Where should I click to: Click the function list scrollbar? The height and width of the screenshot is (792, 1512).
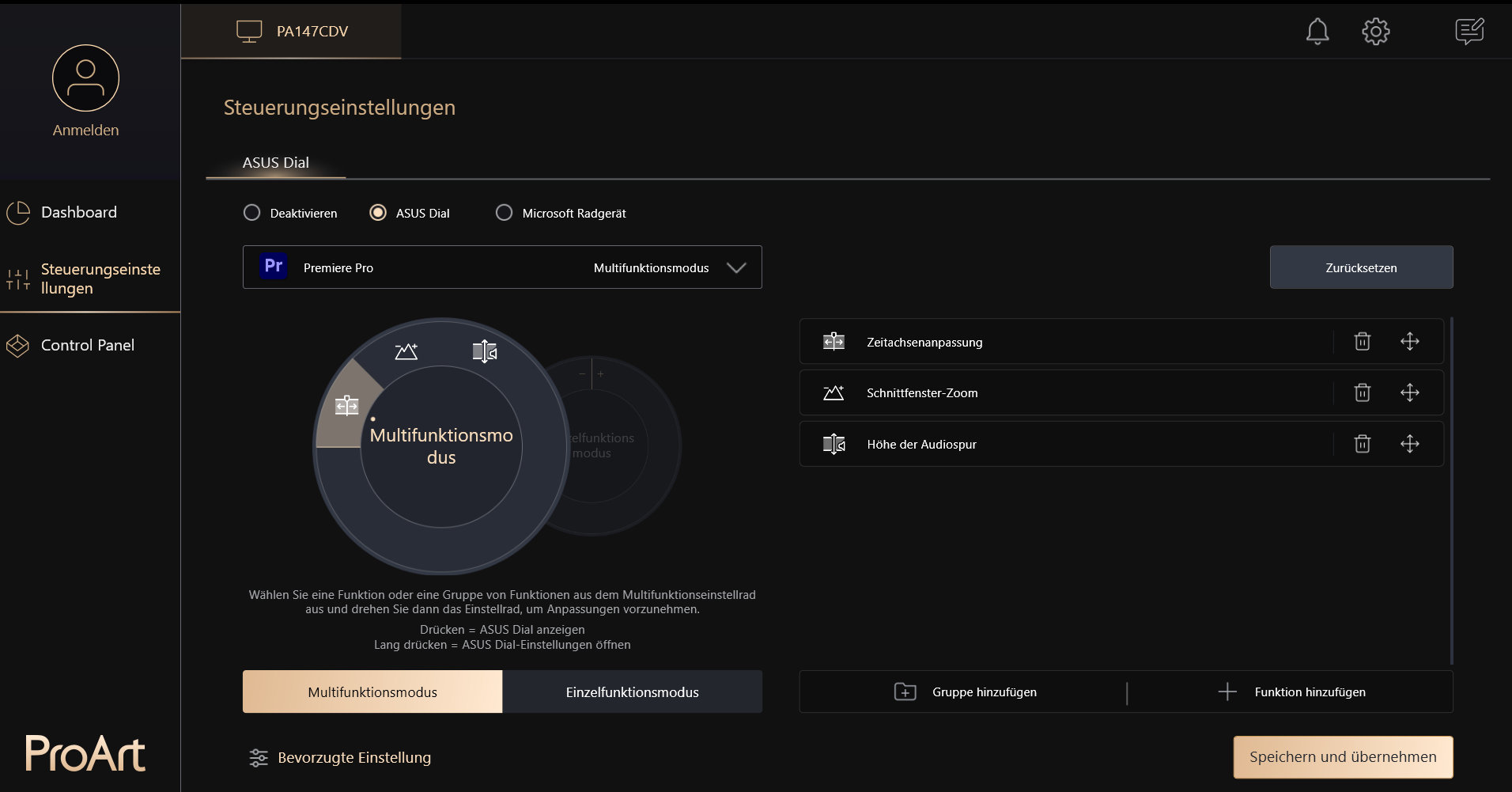[x=1452, y=491]
